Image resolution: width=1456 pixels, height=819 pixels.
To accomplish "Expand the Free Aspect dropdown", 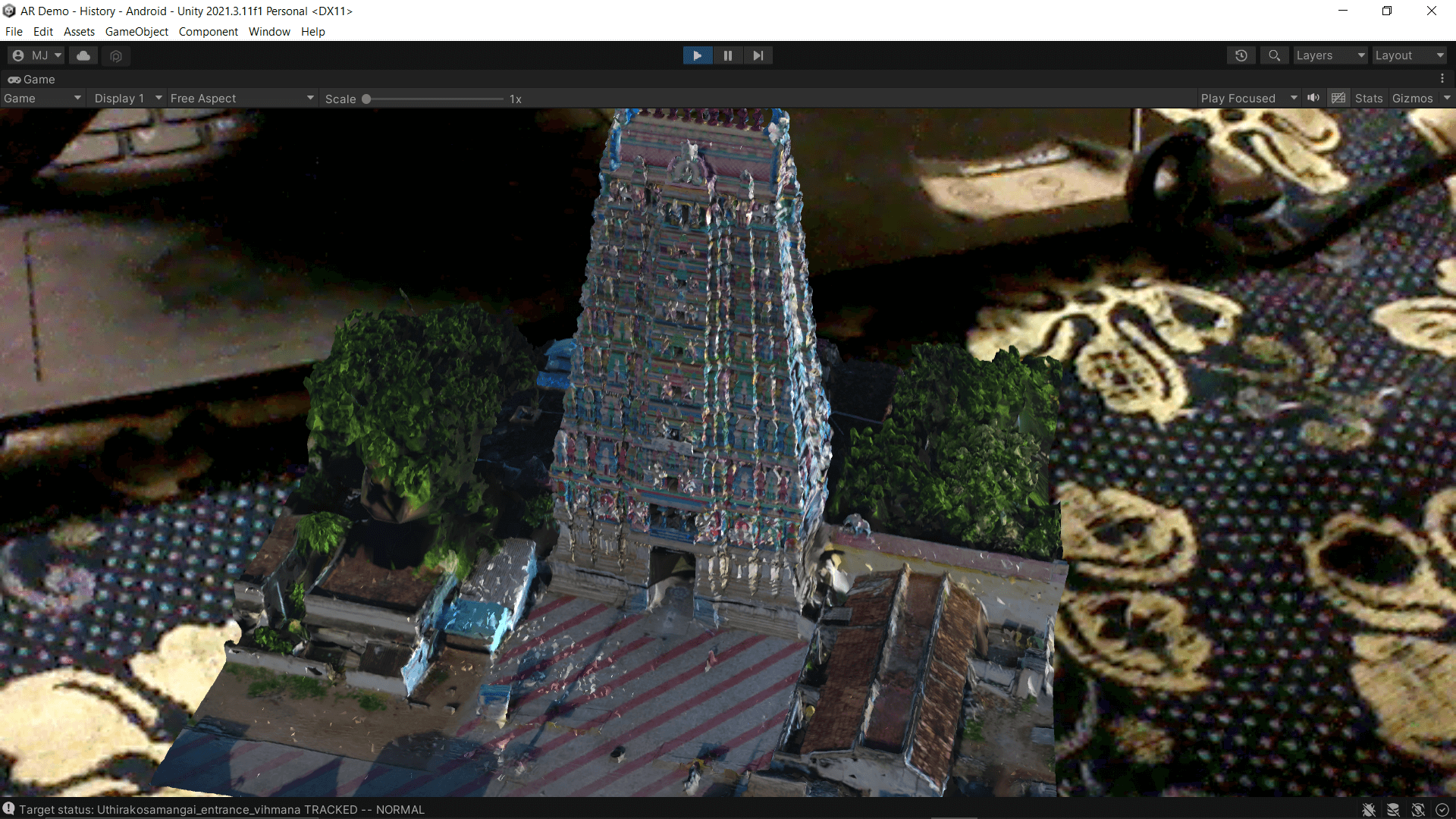I will pos(241,99).
